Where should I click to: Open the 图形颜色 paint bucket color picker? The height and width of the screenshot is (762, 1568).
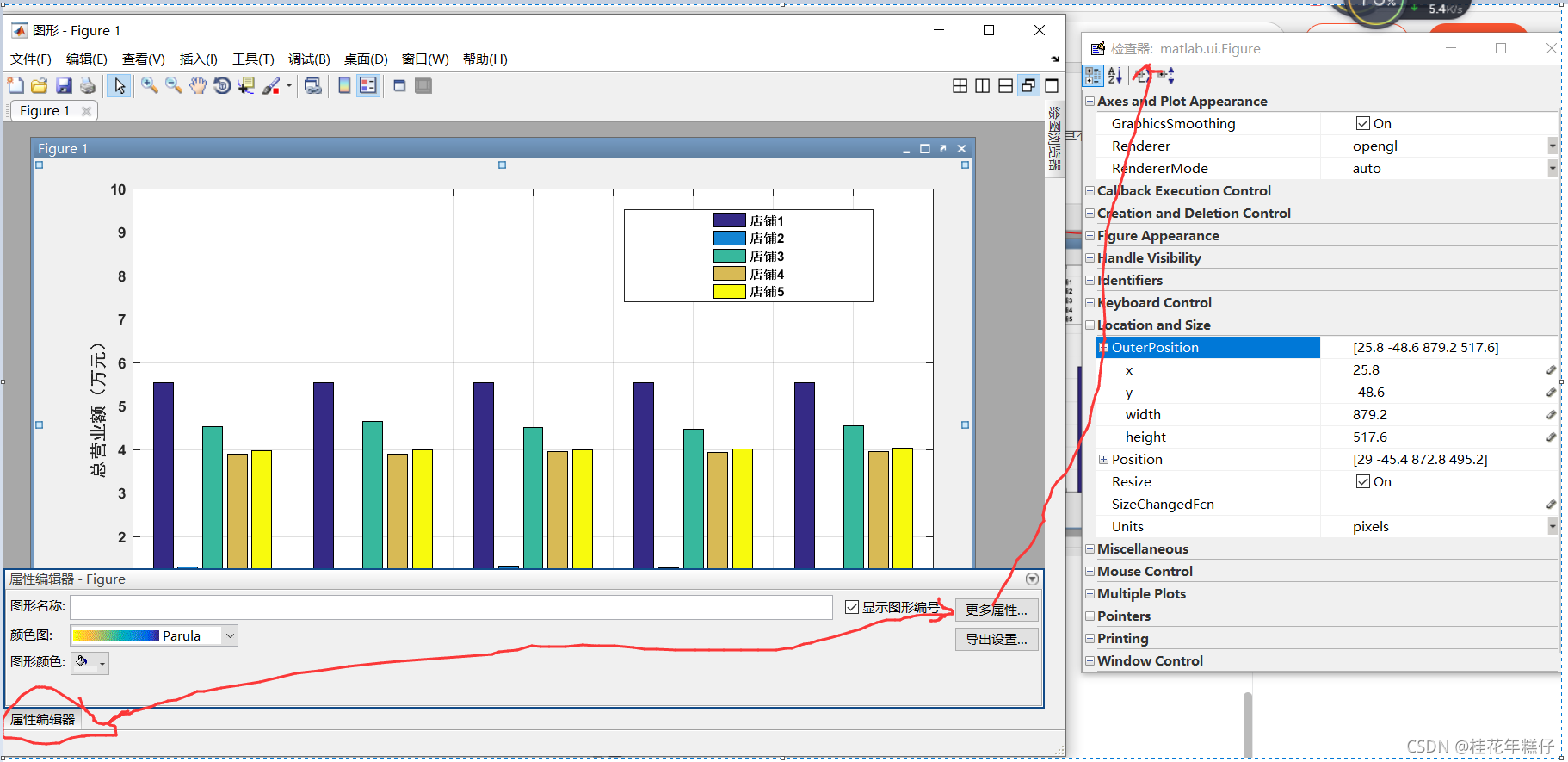(90, 662)
